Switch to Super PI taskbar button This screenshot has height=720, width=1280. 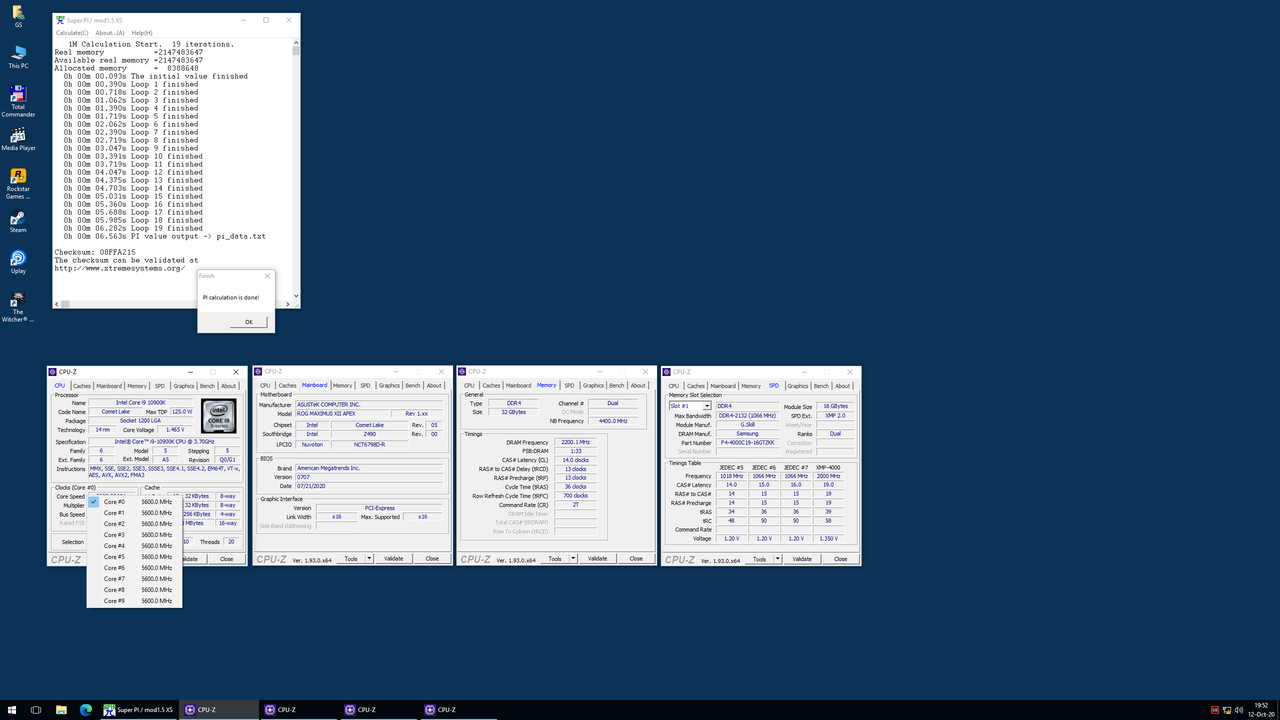coord(138,710)
